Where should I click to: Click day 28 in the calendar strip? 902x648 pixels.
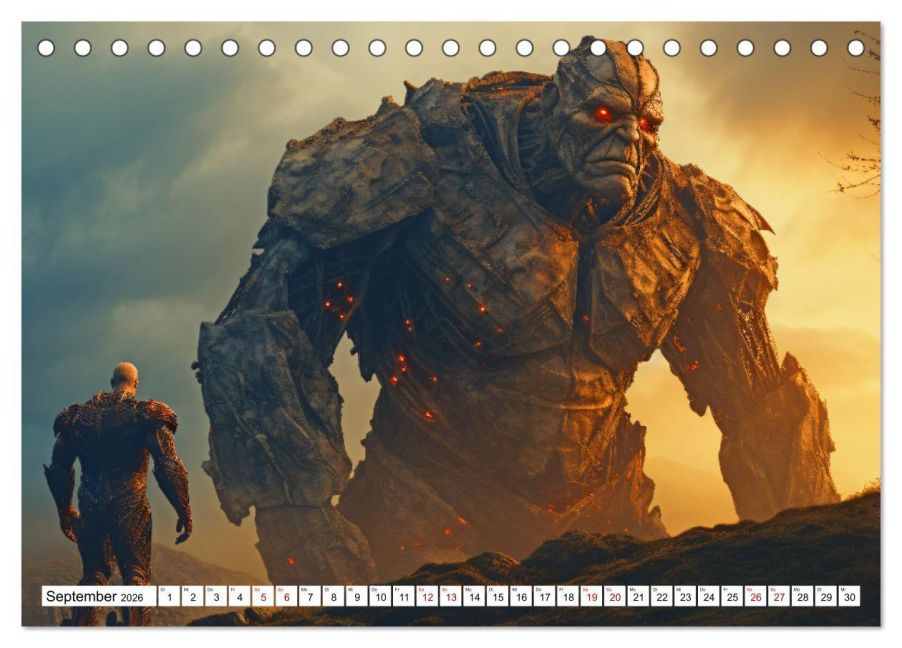pyautogui.click(x=802, y=596)
